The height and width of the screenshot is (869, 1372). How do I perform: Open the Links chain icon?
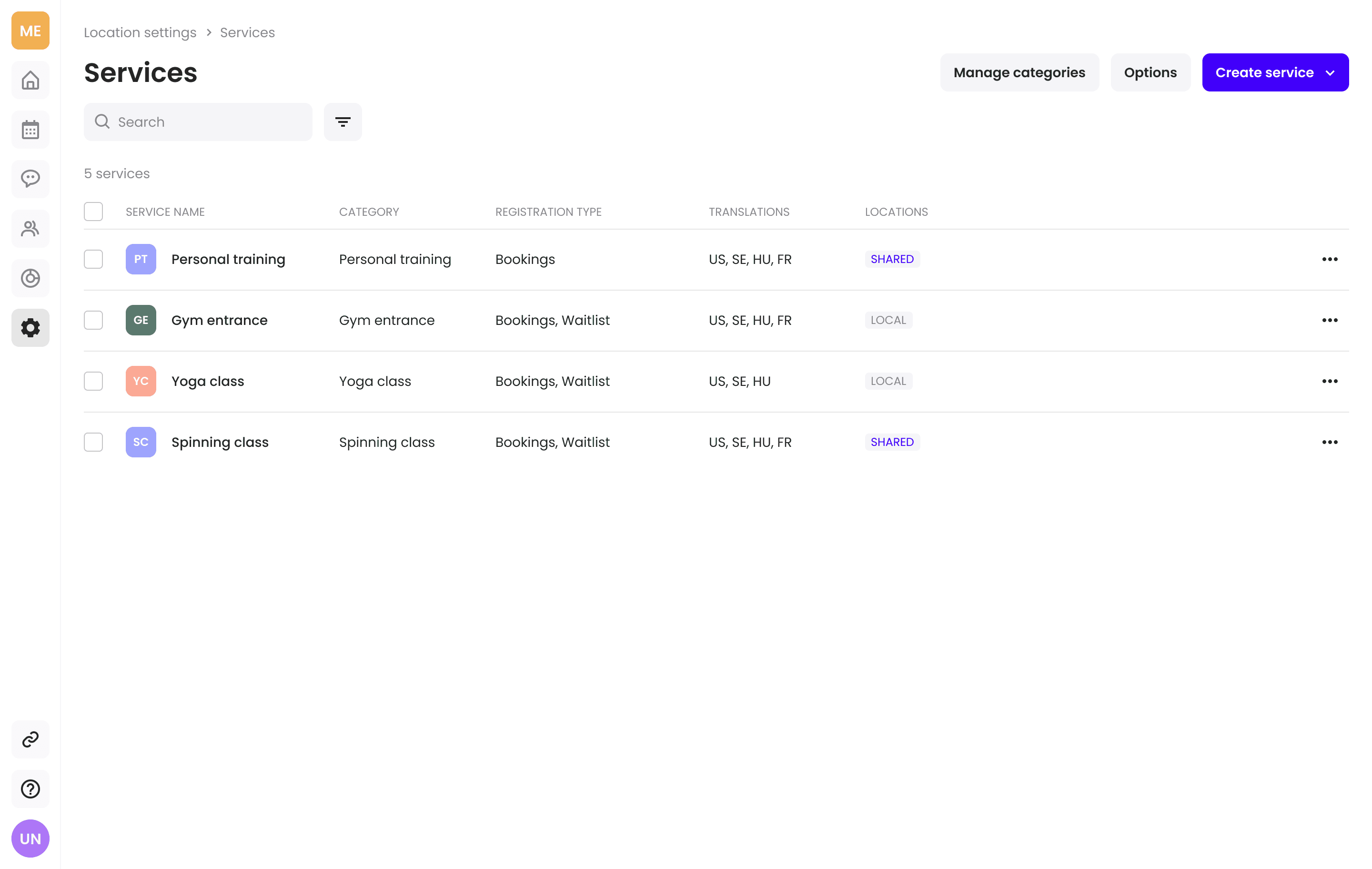(x=30, y=739)
